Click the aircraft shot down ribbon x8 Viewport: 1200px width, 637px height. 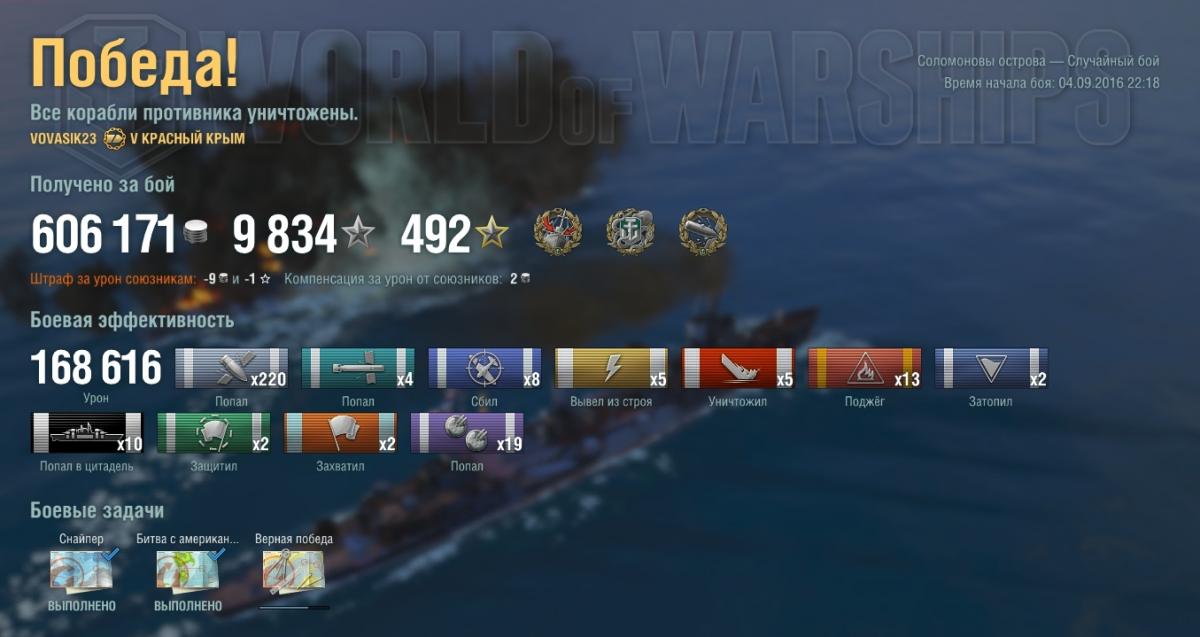point(485,368)
